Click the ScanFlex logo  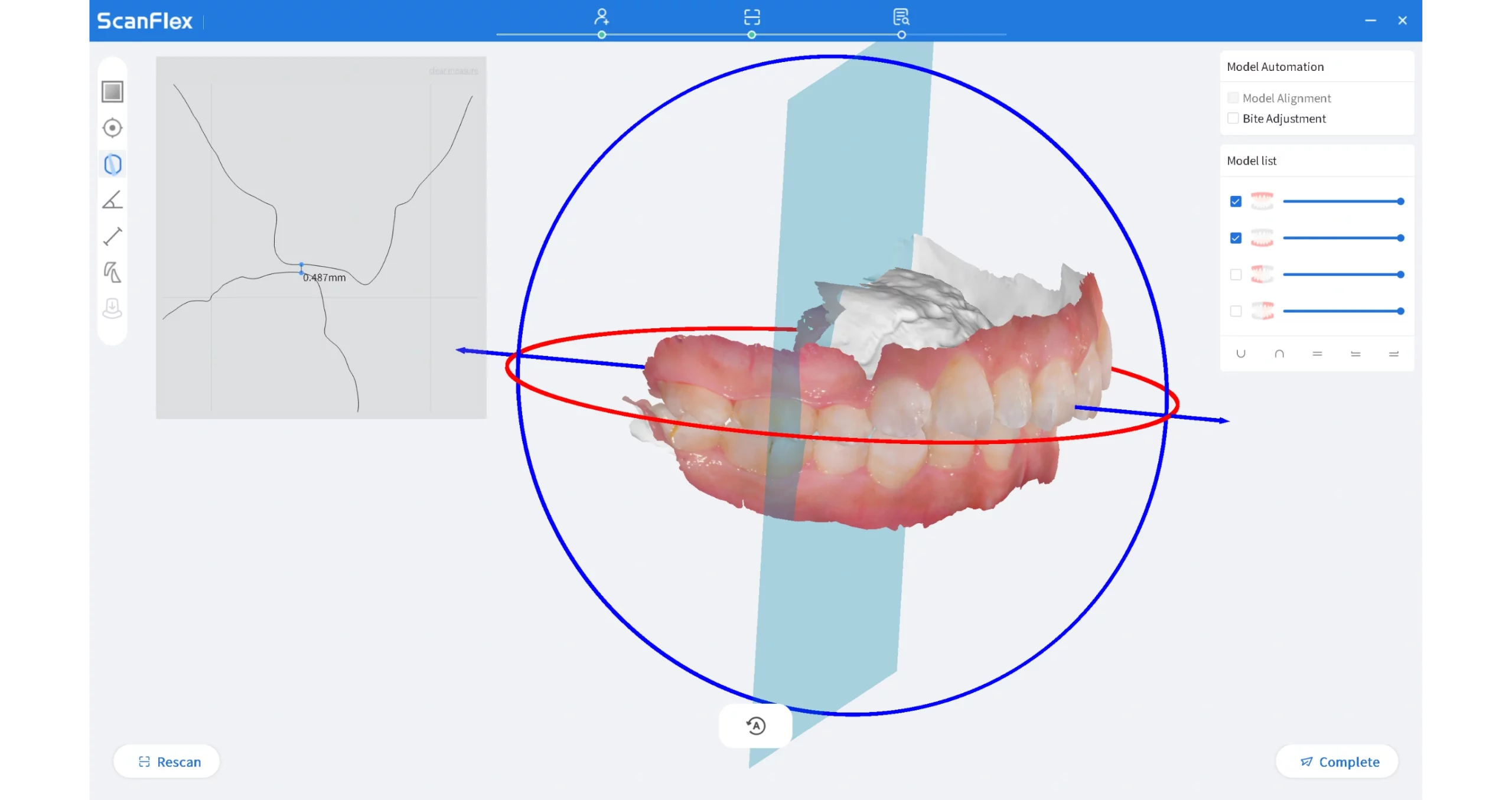[145, 21]
